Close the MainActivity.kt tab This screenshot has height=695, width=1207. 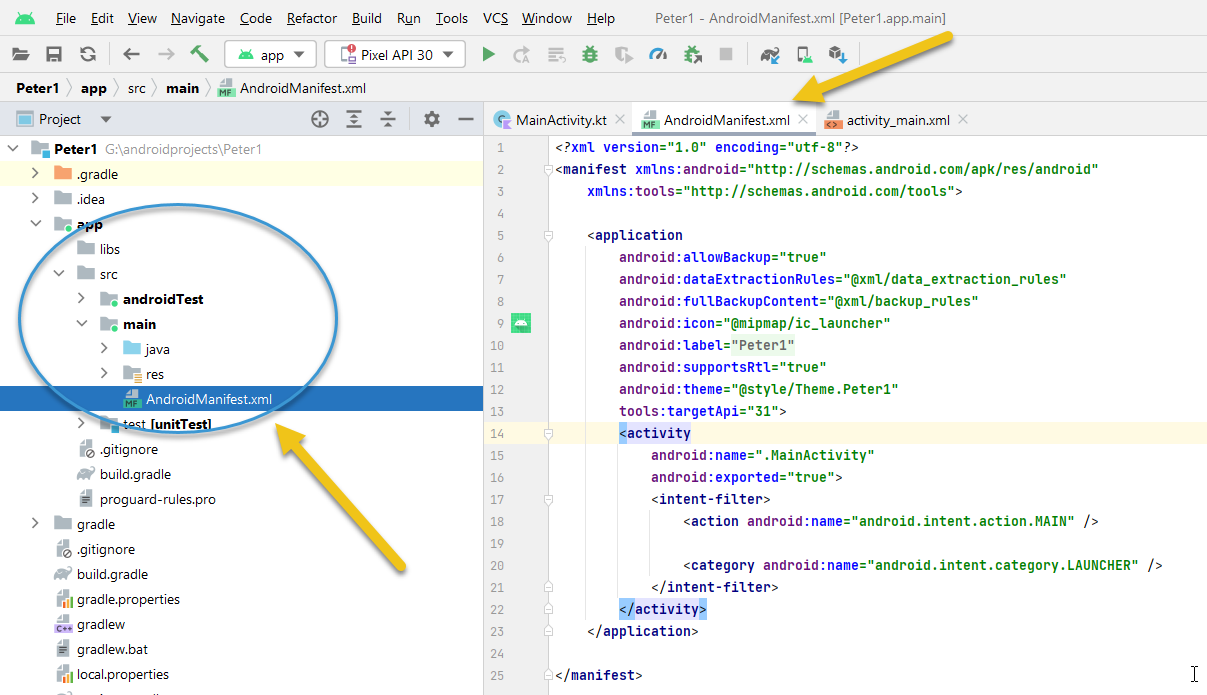pyautogui.click(x=620, y=119)
